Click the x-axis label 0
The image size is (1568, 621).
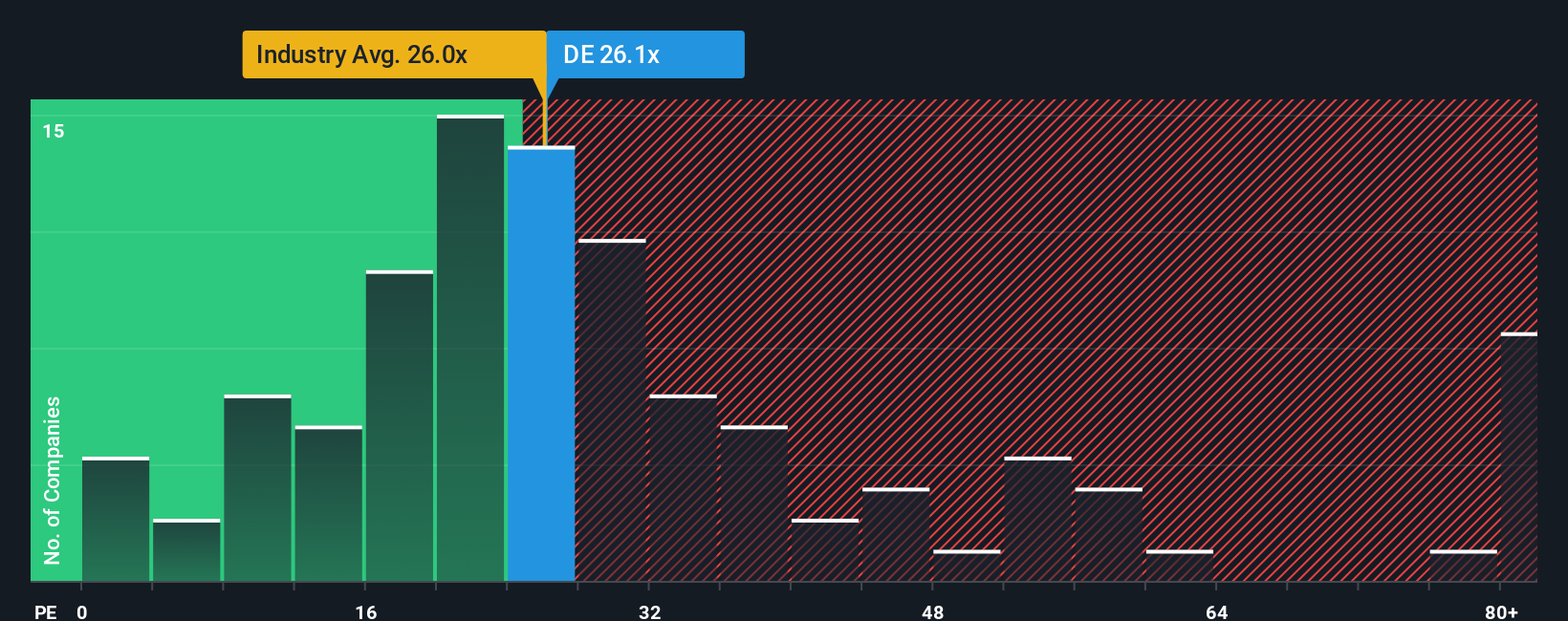[x=82, y=611]
